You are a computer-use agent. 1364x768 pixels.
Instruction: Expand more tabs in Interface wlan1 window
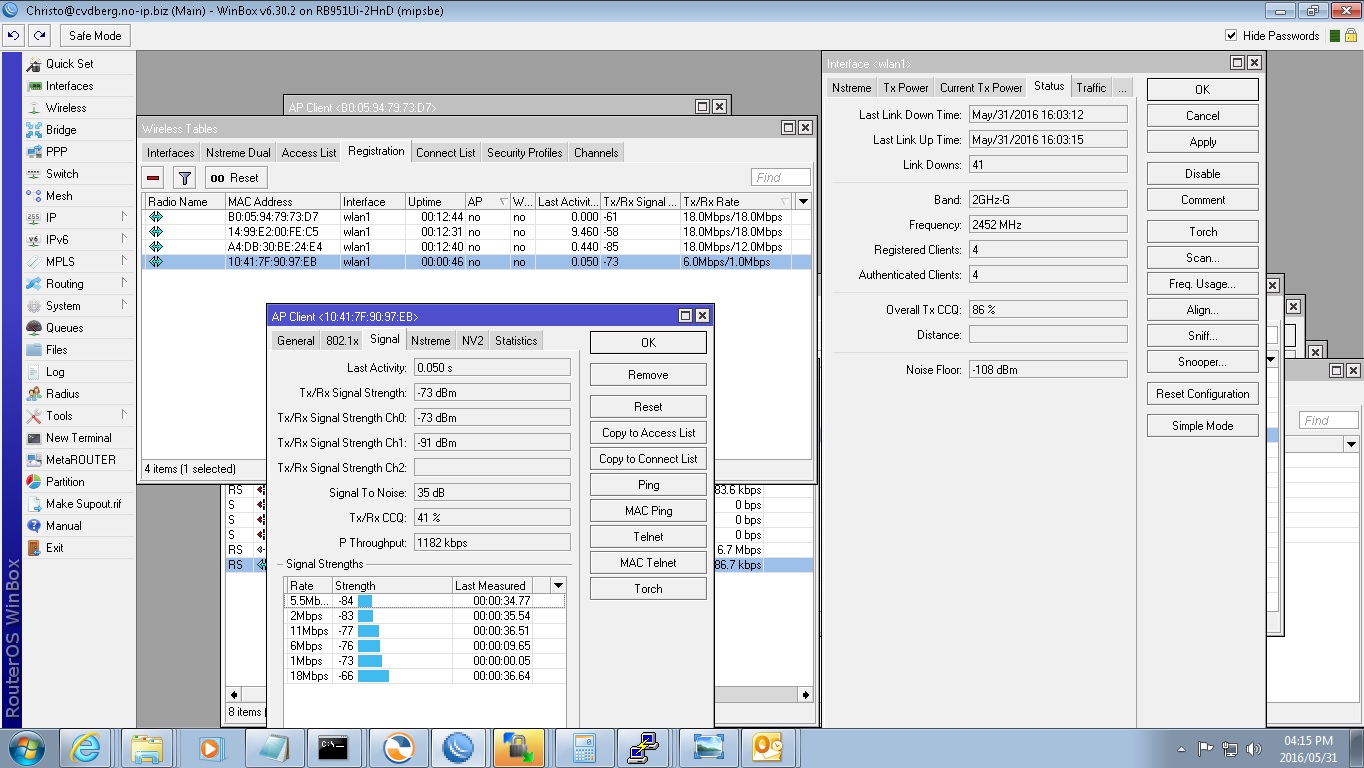click(1122, 88)
